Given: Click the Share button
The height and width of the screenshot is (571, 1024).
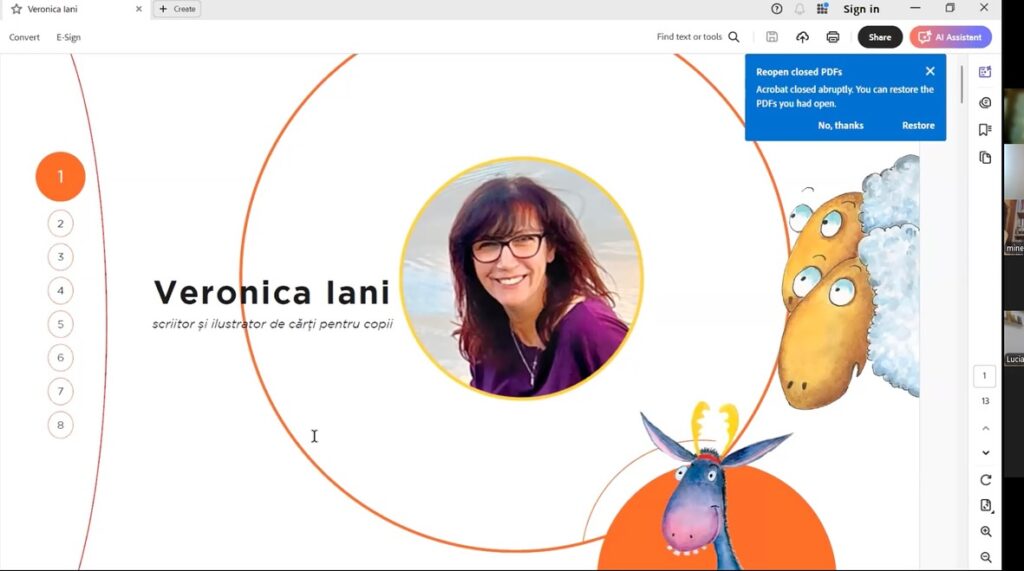Looking at the screenshot, I should [880, 37].
